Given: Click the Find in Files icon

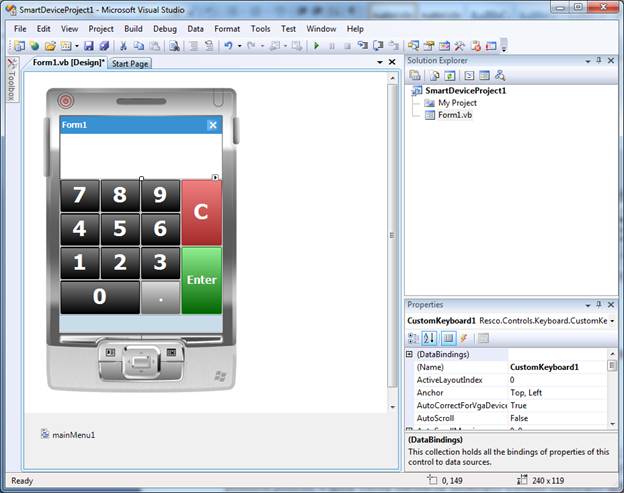Looking at the screenshot, I should (x=174, y=46).
